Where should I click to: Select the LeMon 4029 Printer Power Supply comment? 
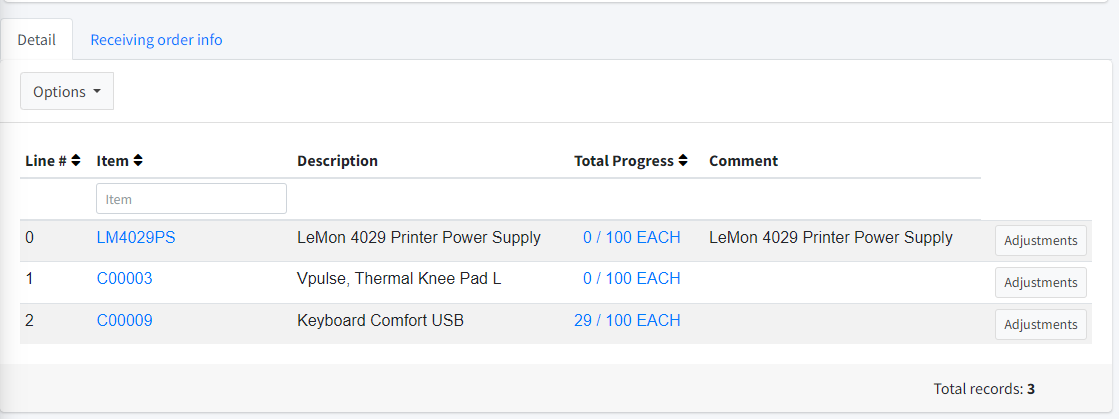tap(830, 238)
